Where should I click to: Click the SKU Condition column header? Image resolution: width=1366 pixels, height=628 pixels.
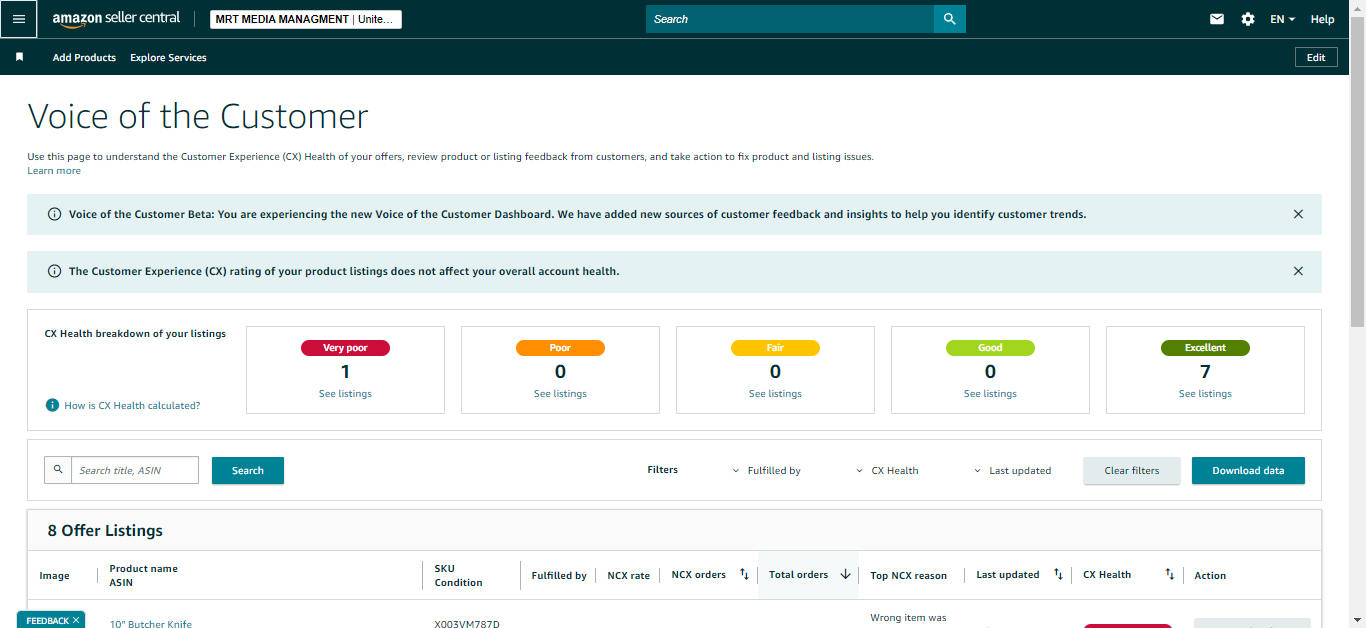(459, 575)
